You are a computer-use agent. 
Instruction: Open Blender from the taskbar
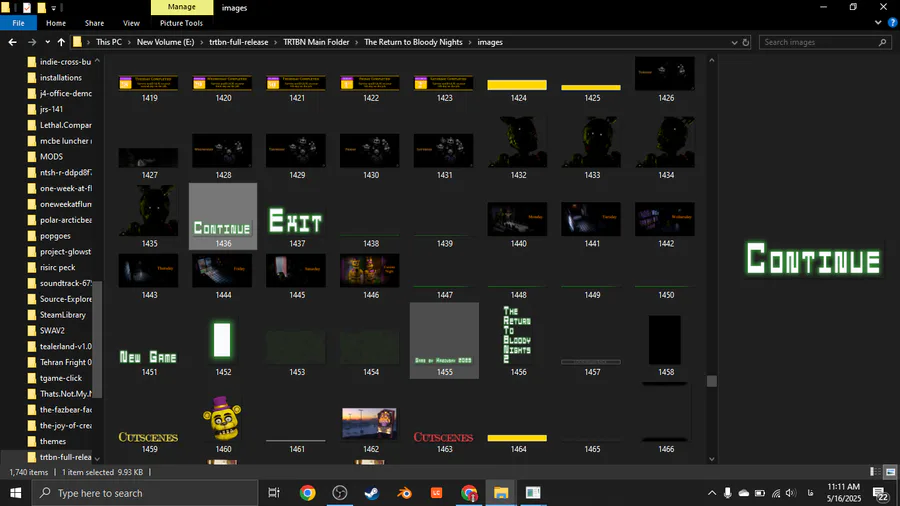point(404,493)
